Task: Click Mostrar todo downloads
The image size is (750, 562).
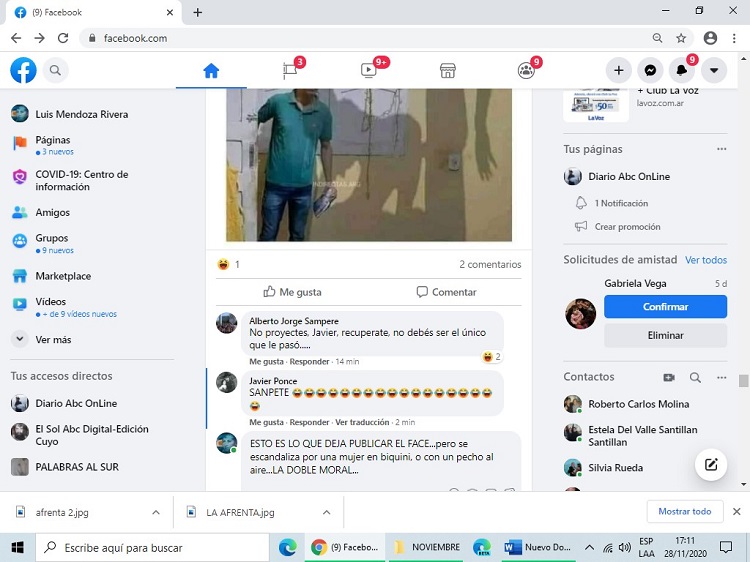Action: coord(684,511)
